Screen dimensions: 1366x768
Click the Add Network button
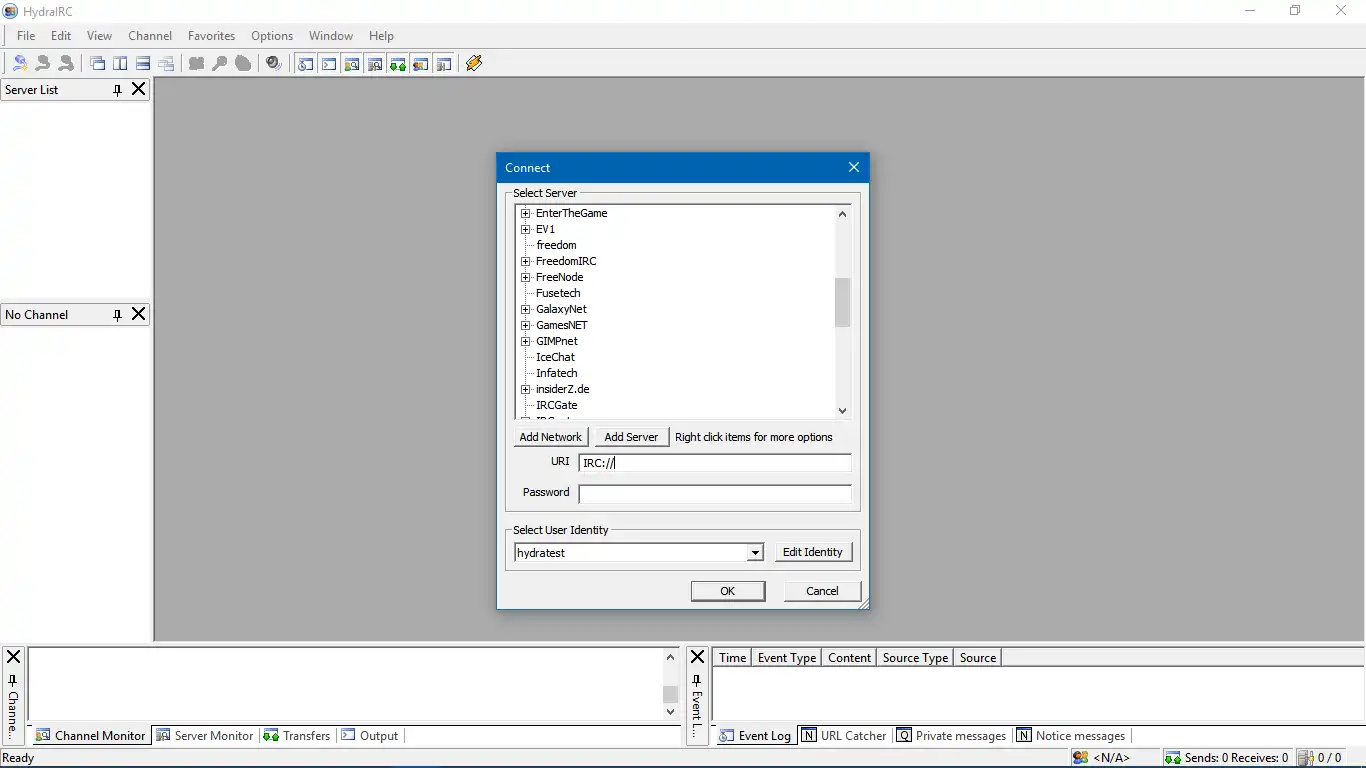pos(550,437)
